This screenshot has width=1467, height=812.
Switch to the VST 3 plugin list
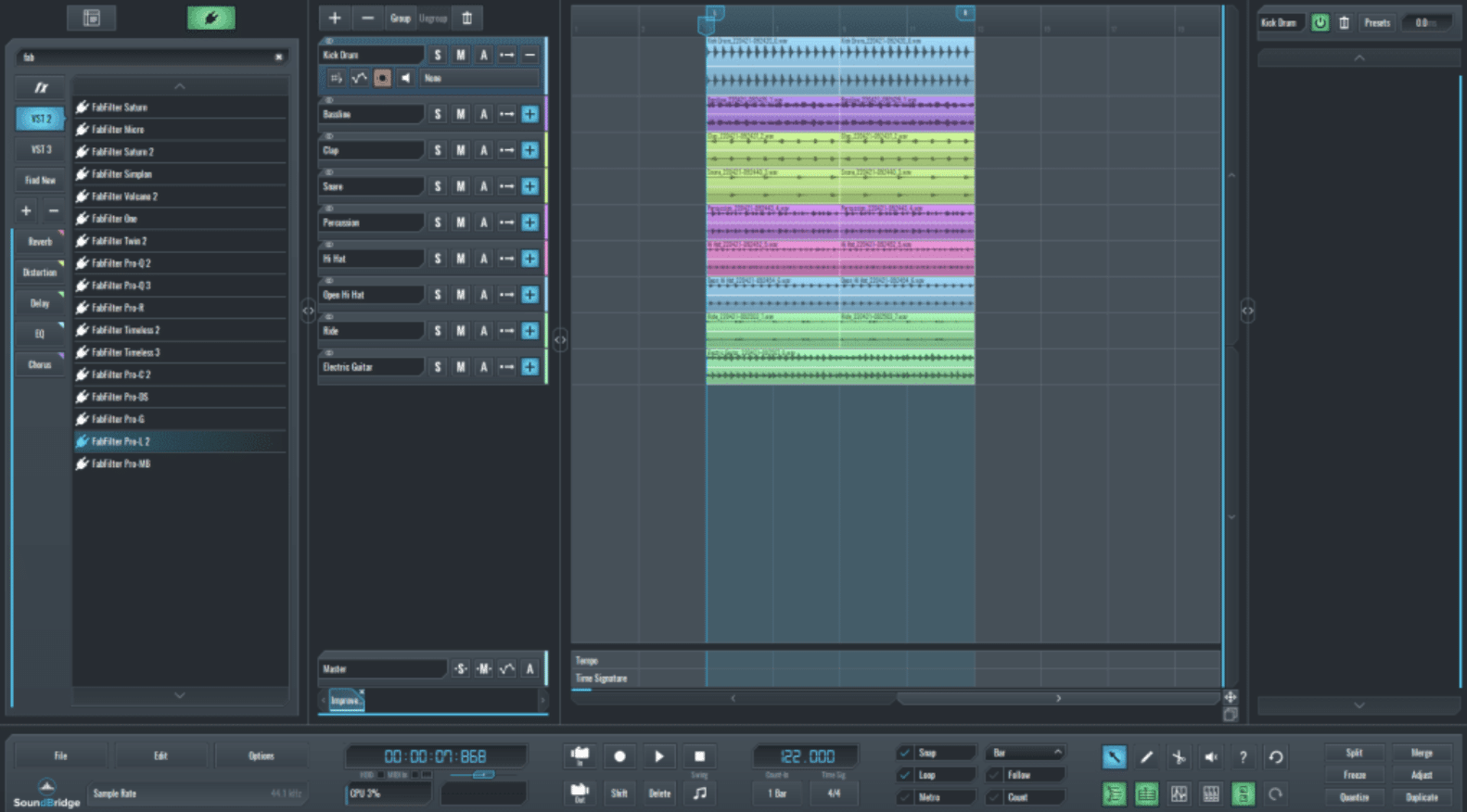(x=40, y=149)
